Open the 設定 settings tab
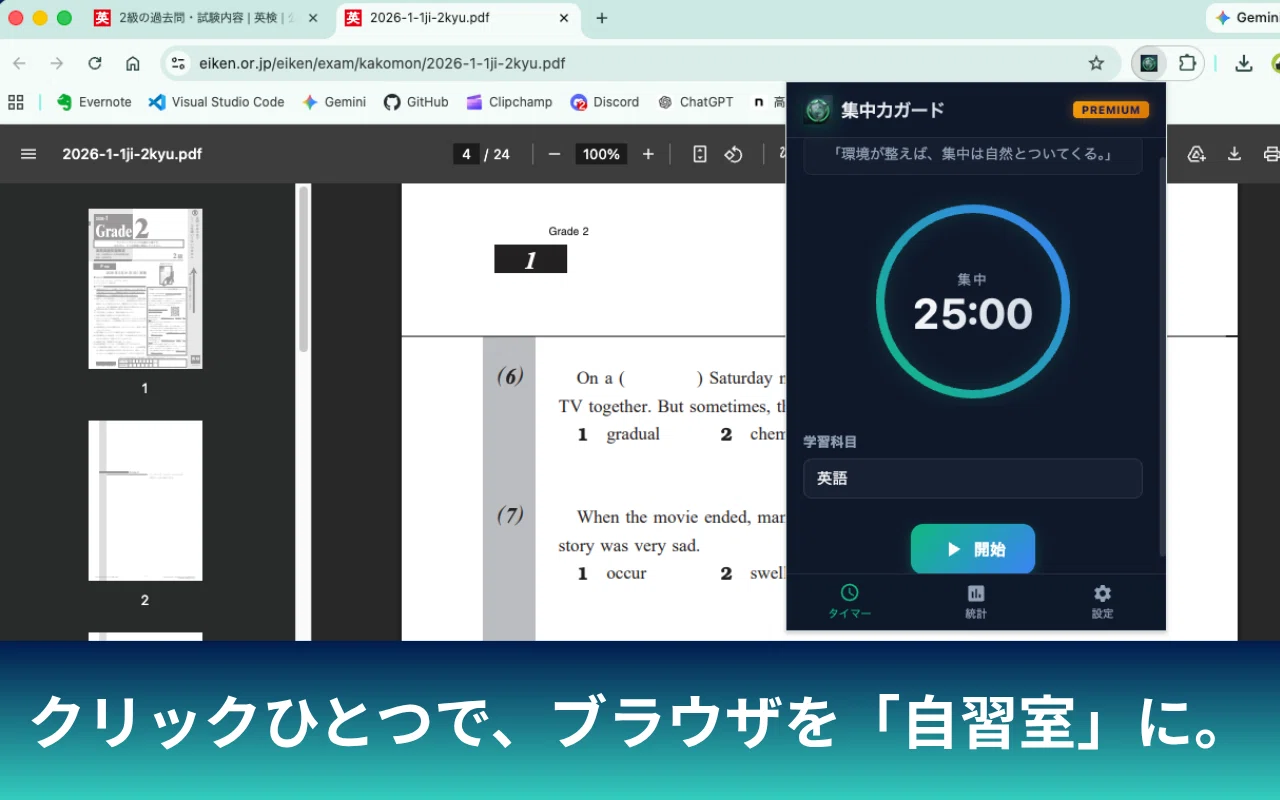This screenshot has width=1280, height=800. (x=1102, y=602)
